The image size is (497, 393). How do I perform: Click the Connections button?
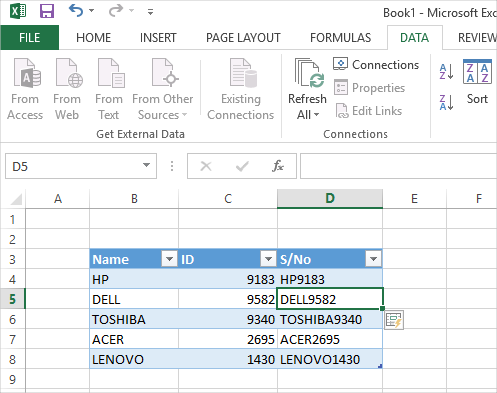376,64
